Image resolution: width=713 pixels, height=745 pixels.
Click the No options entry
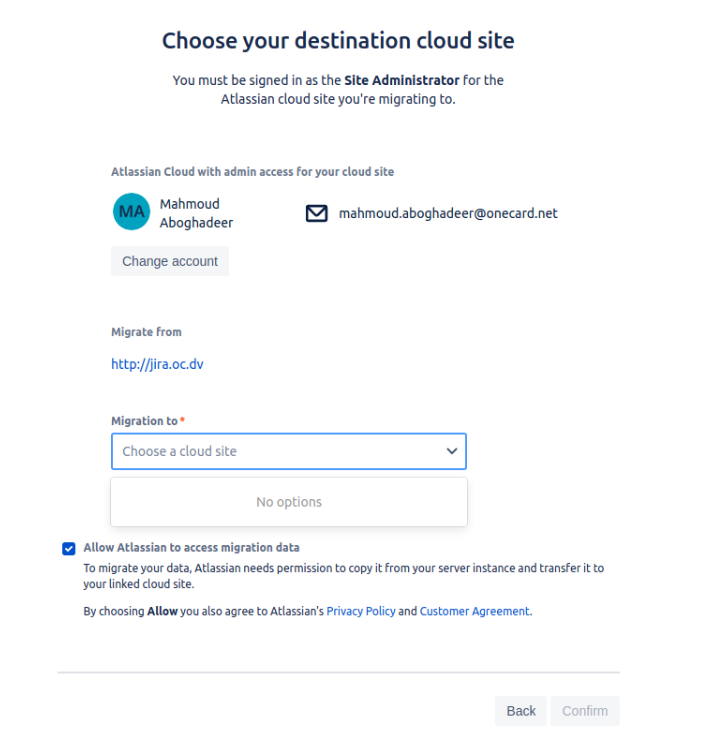(x=289, y=502)
